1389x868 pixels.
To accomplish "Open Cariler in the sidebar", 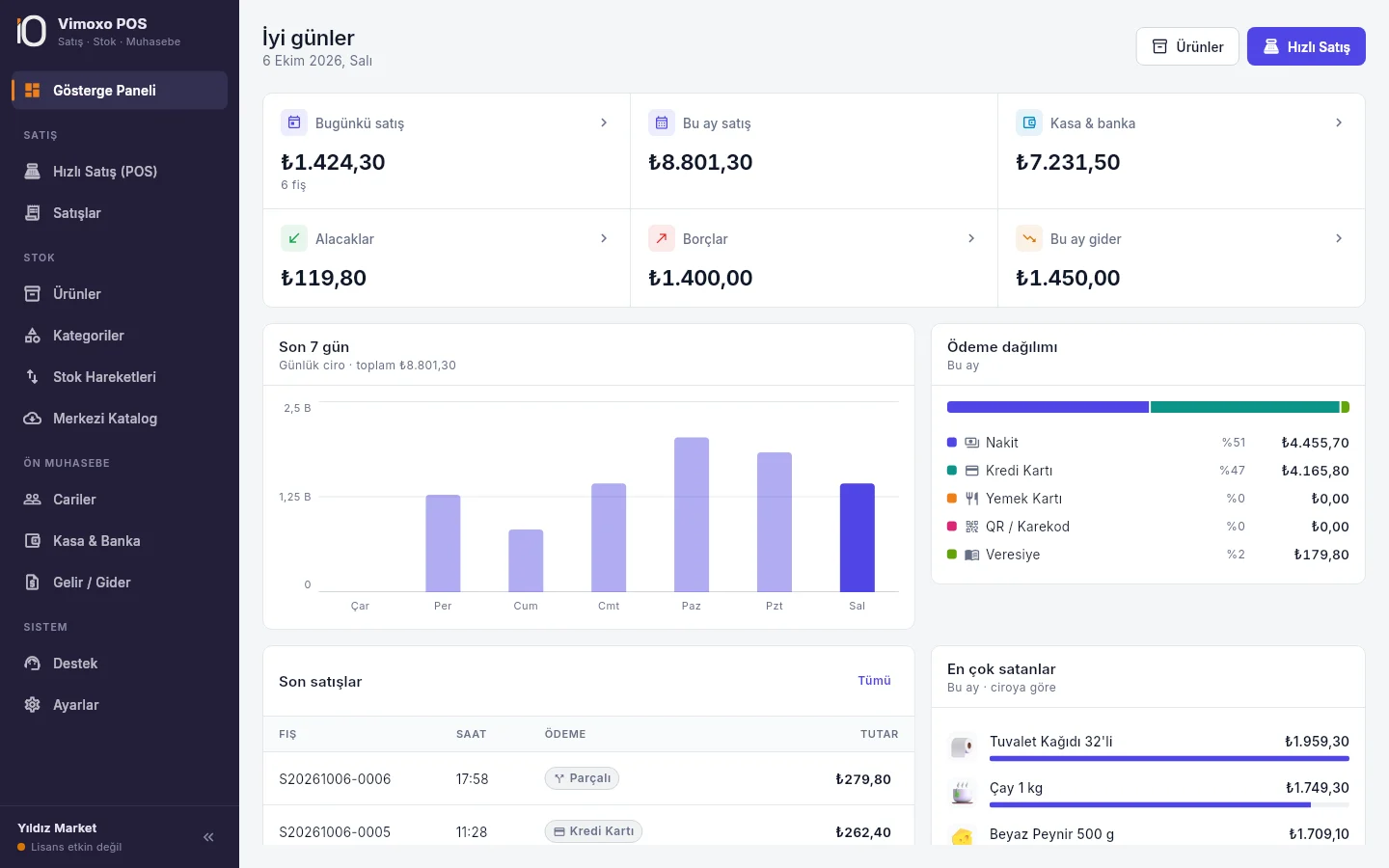I will 120,500.
